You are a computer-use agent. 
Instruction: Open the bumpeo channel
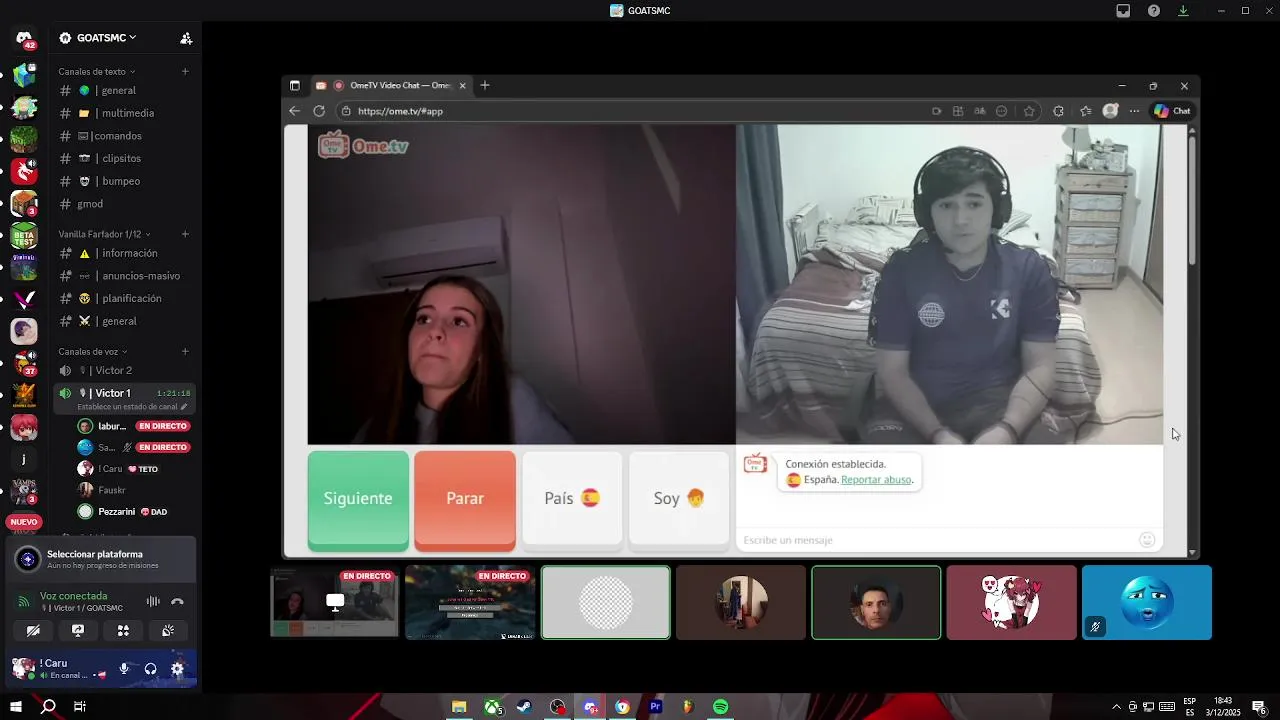pyautogui.click(x=125, y=181)
